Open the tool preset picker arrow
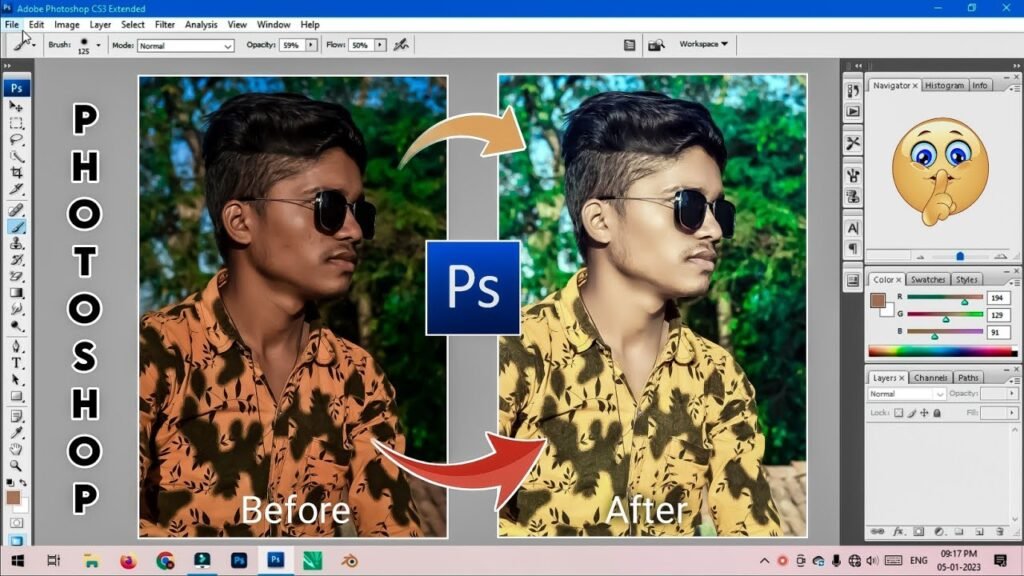 [x=34, y=45]
